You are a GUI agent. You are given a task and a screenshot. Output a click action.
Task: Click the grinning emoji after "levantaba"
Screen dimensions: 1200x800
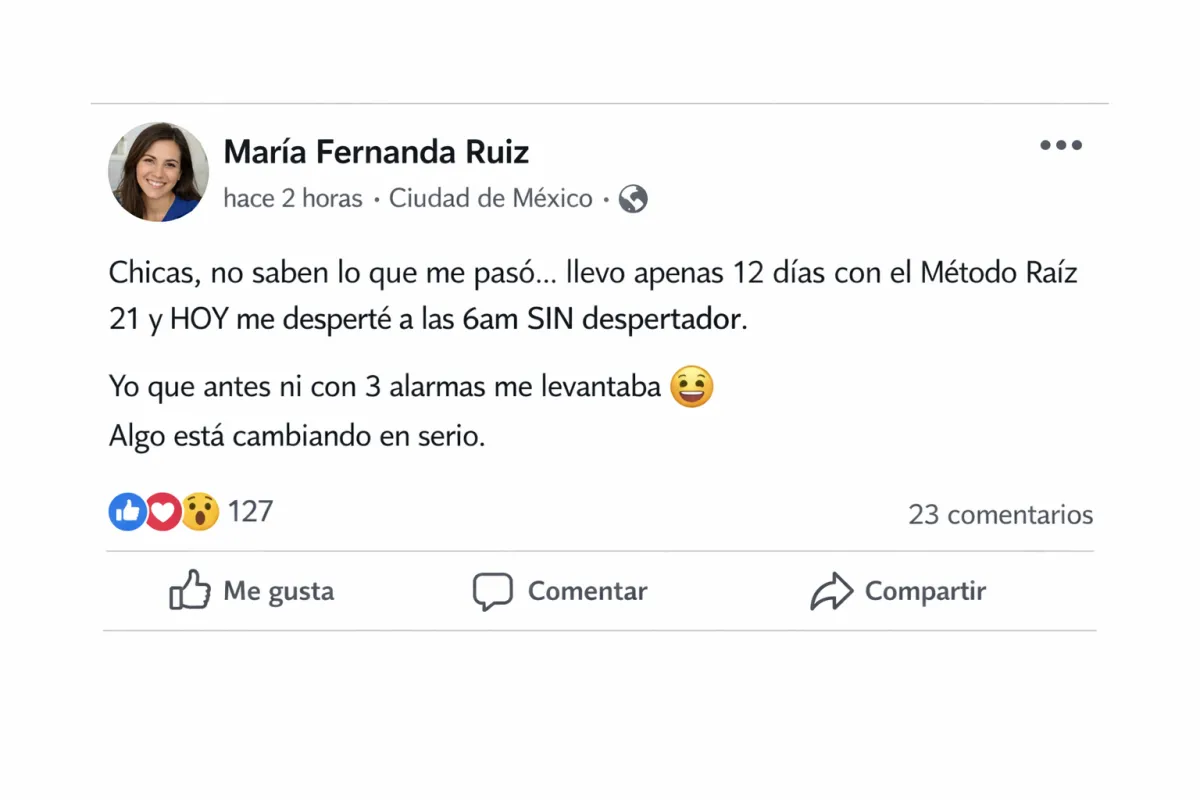pyautogui.click(x=692, y=387)
